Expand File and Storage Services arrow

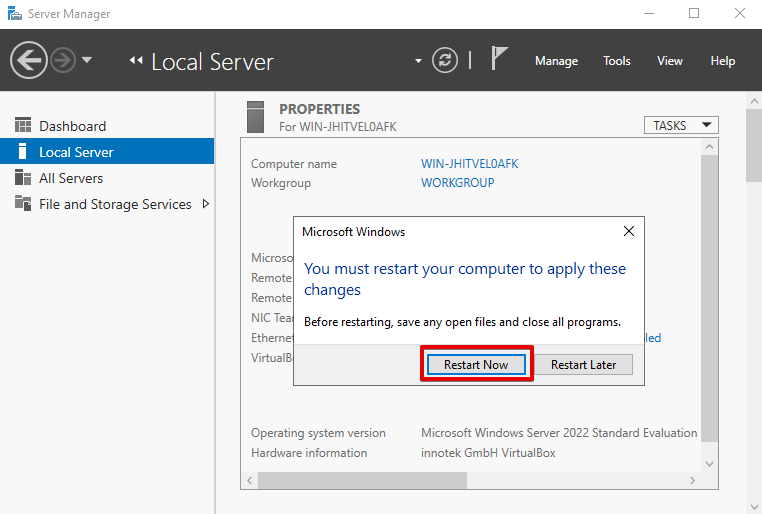(x=206, y=204)
